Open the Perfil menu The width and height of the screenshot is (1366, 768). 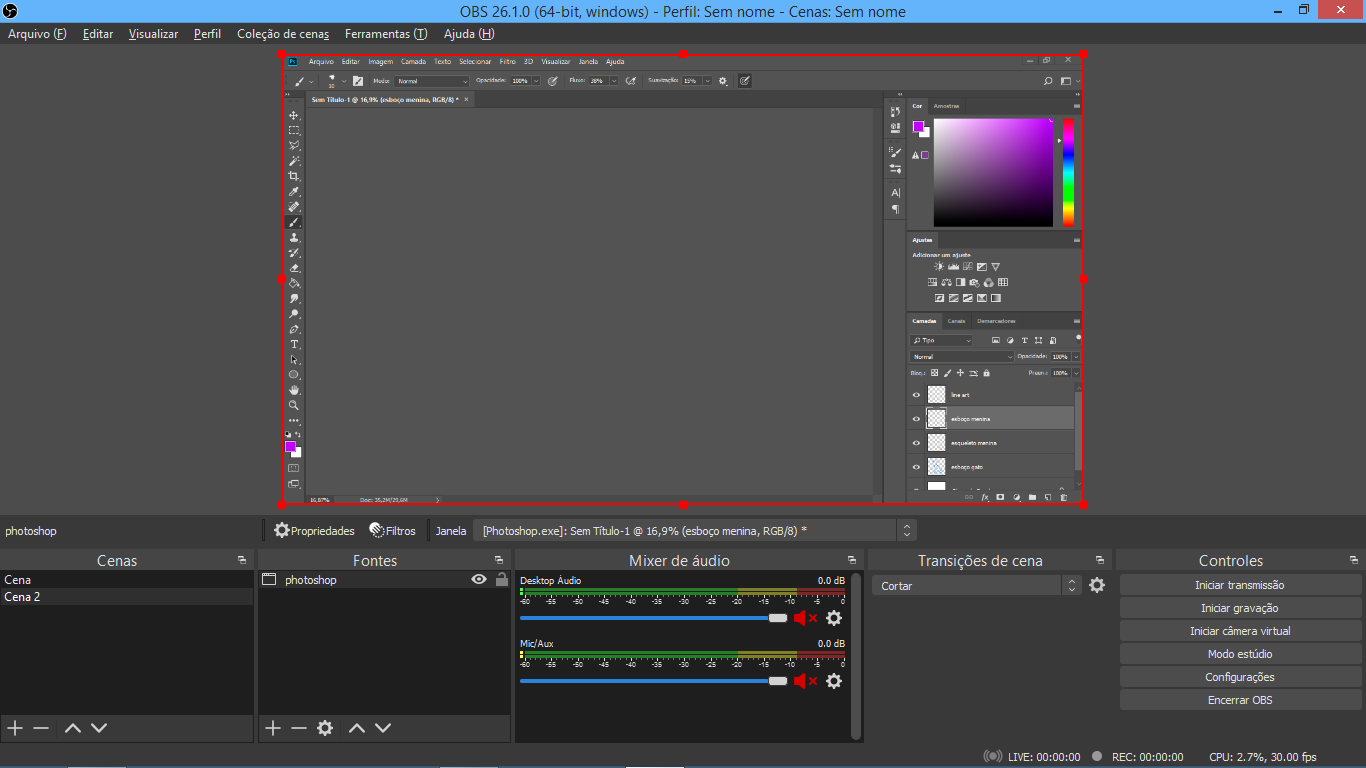click(x=208, y=34)
